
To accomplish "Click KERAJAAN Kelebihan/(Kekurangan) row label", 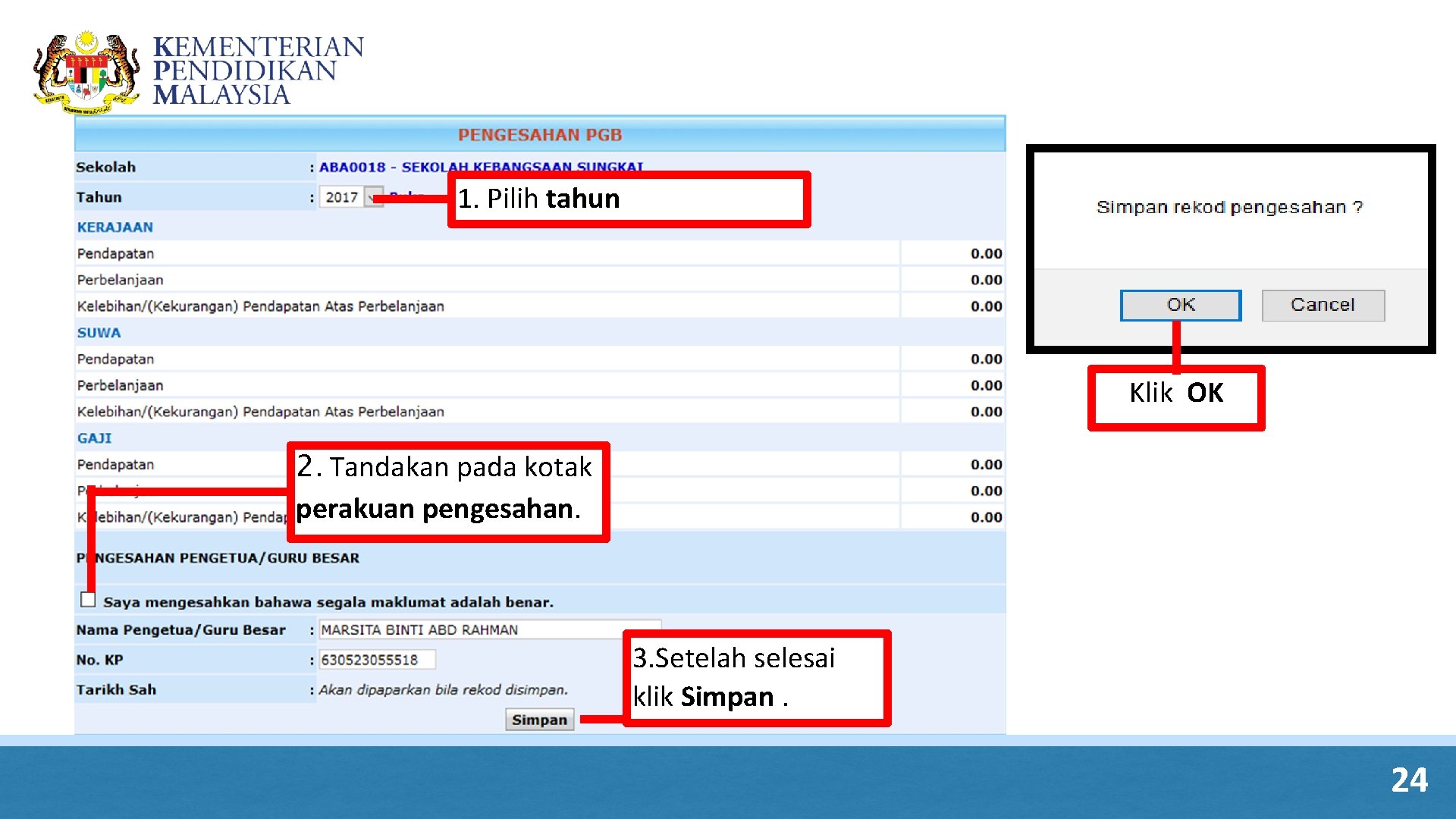I will pos(260,306).
